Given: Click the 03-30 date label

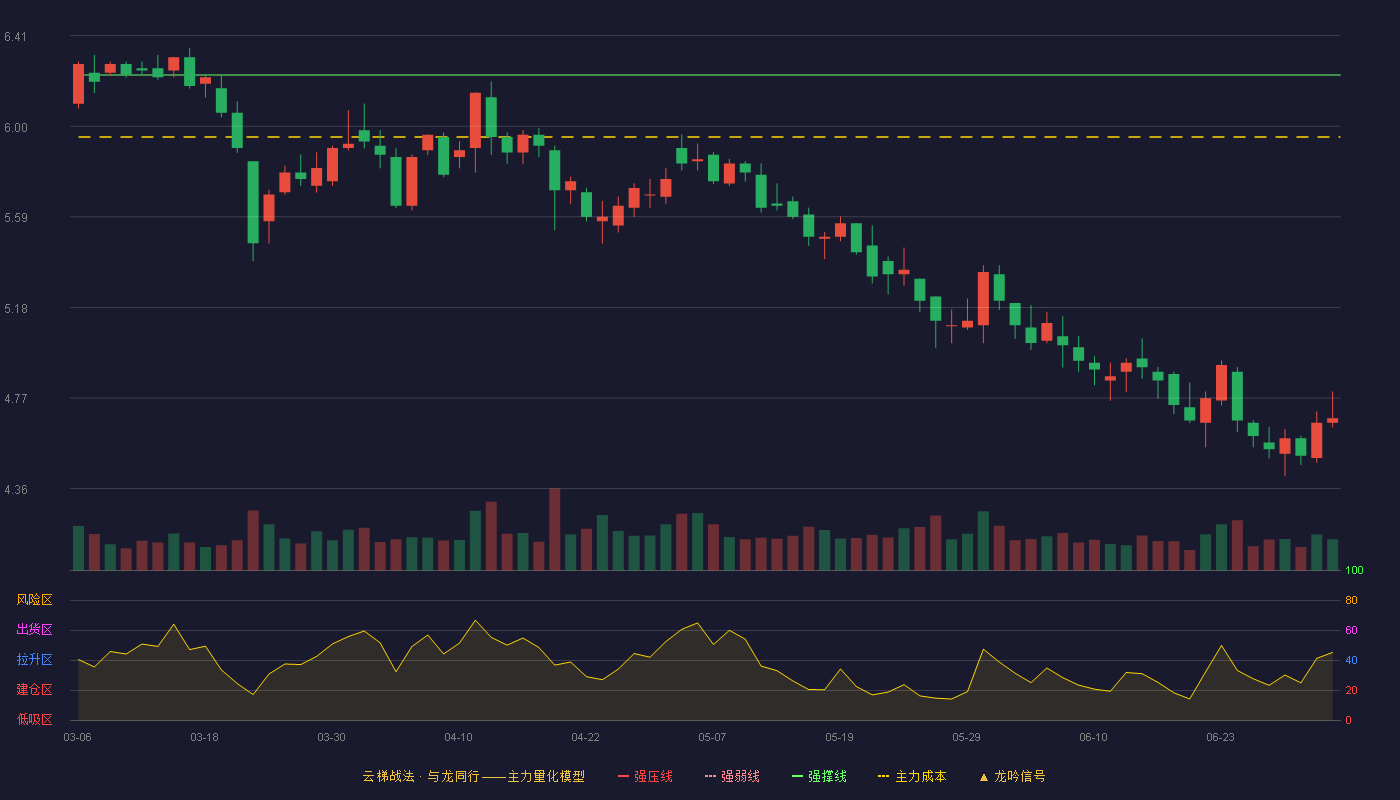Looking at the screenshot, I should [331, 737].
